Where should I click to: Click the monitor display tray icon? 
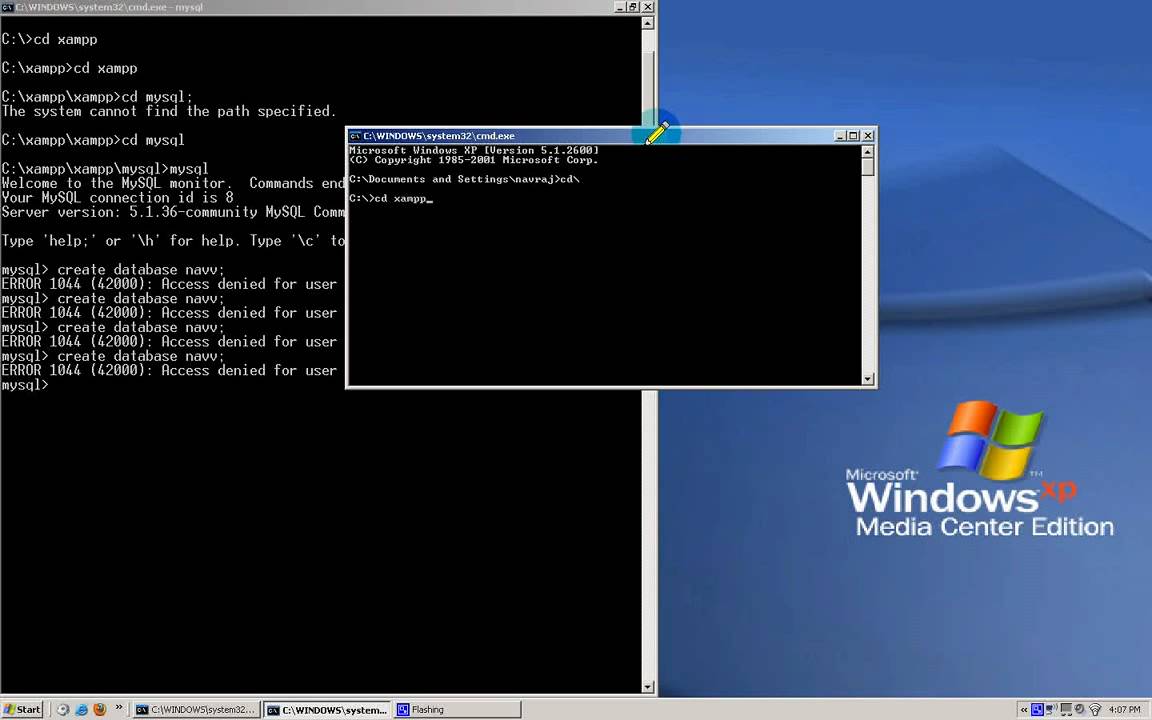1066,710
